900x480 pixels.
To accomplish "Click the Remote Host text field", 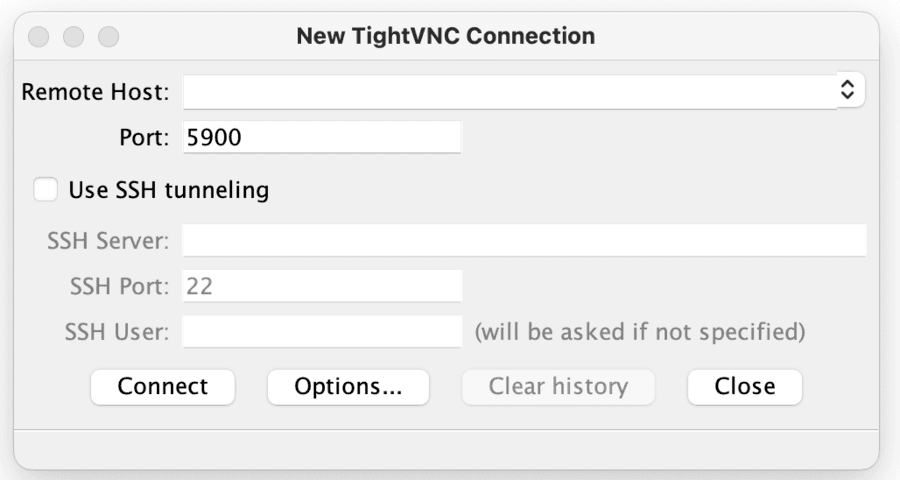I will (x=508, y=92).
